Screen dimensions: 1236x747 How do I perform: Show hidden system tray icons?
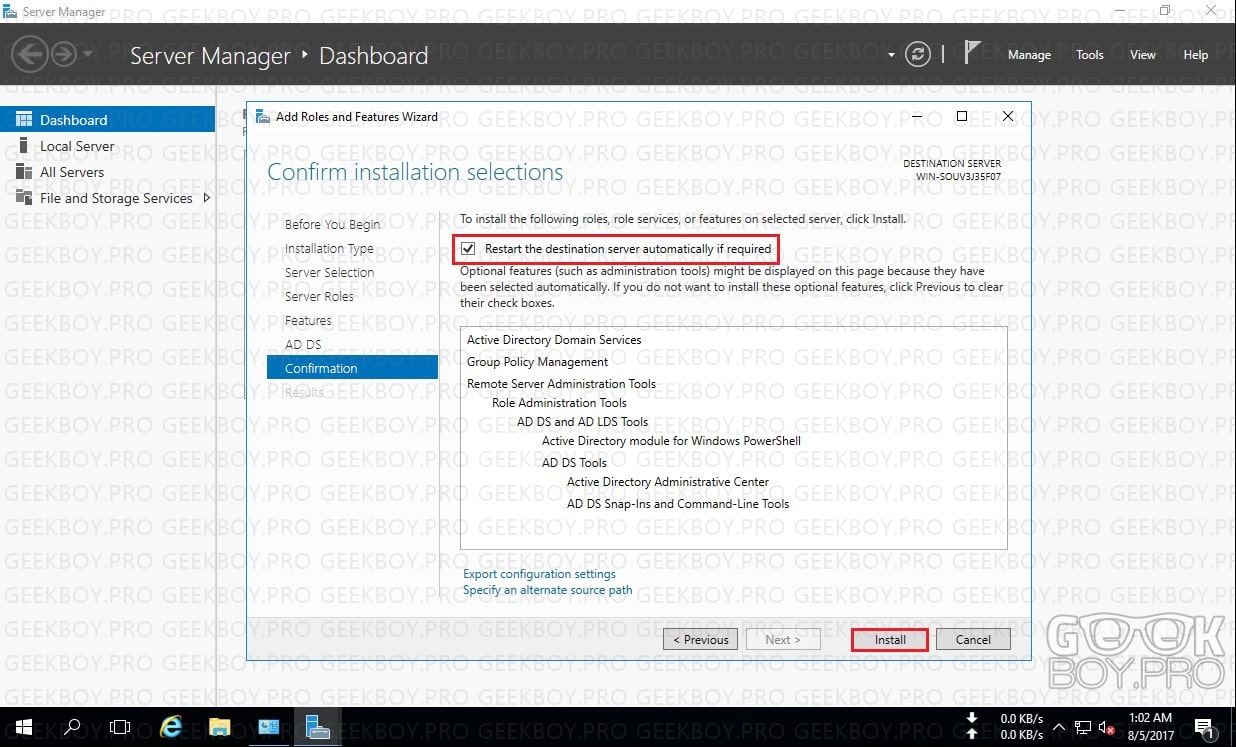[1059, 727]
